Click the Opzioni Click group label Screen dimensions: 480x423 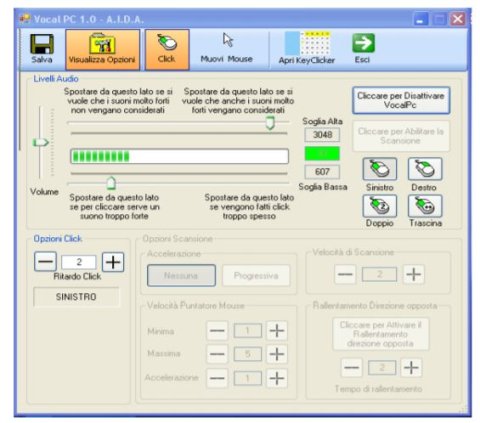click(x=58, y=239)
